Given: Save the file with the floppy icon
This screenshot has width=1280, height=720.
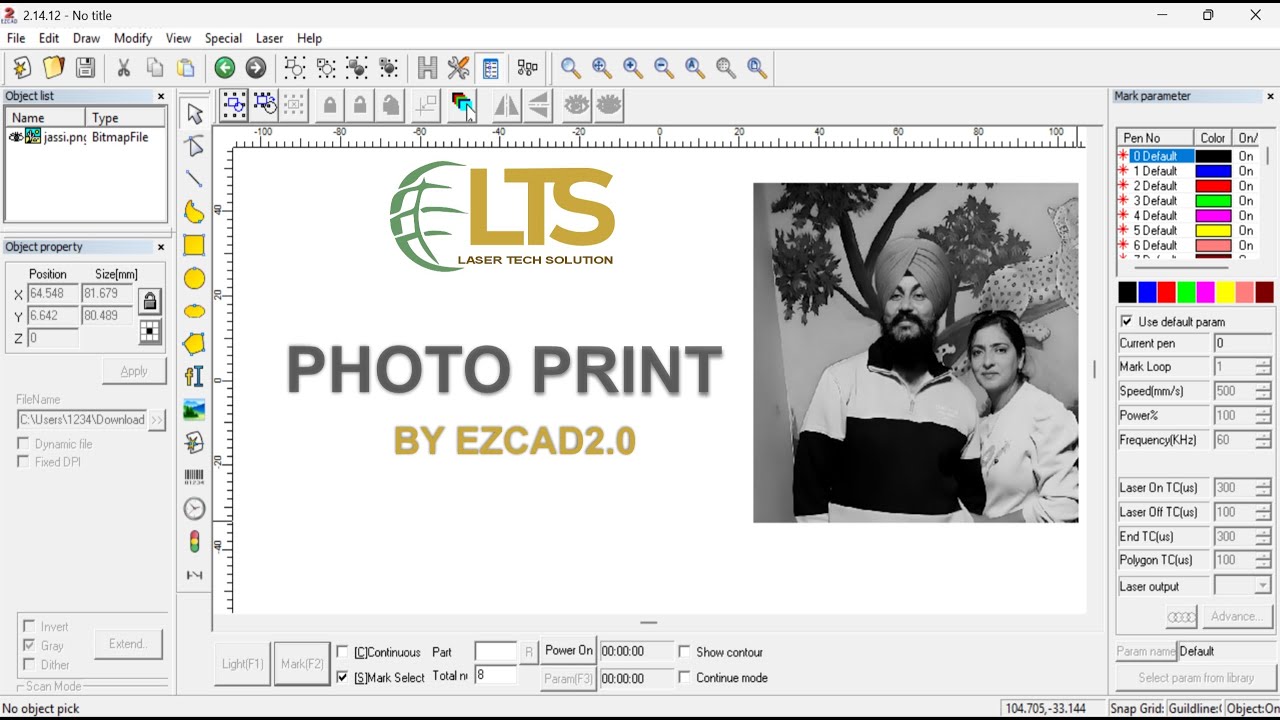Looking at the screenshot, I should (86, 67).
